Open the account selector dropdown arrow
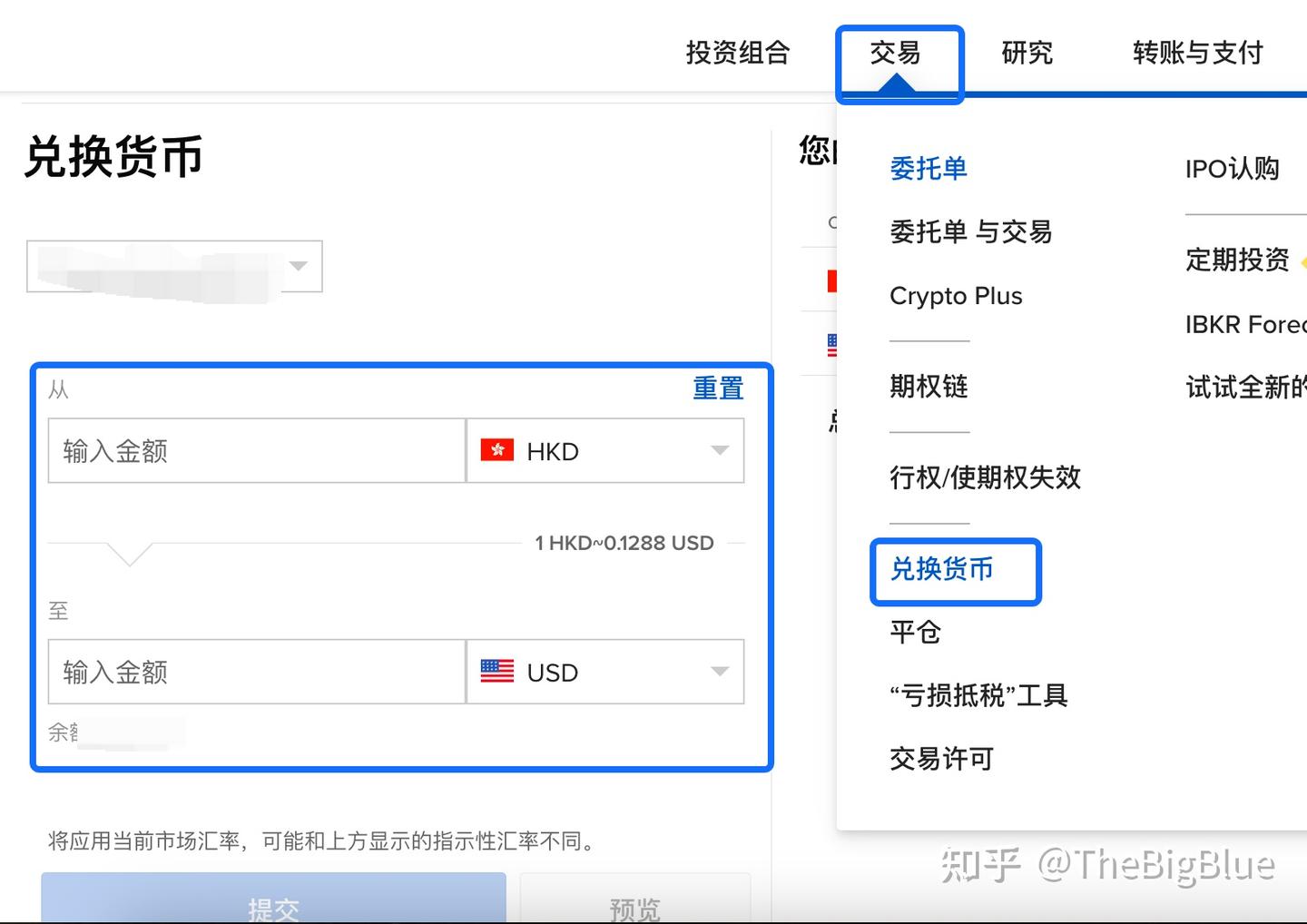Screen dimensions: 1307x924 300,266
